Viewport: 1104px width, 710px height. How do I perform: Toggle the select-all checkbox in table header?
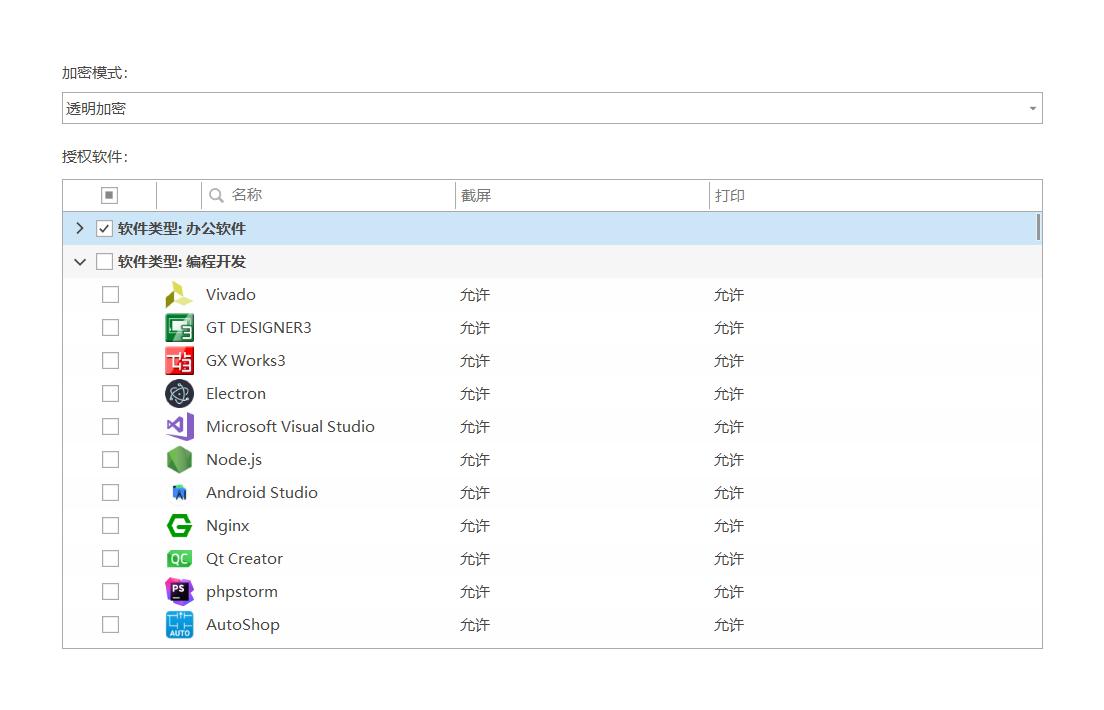(x=110, y=195)
